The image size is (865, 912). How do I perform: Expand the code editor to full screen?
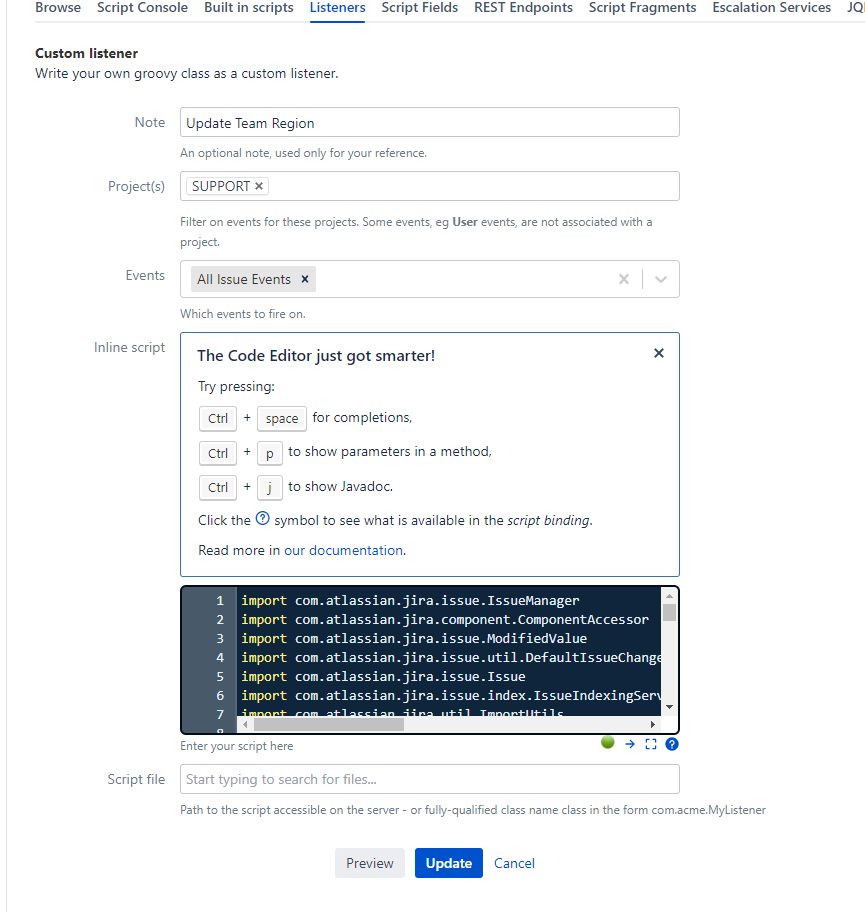651,743
